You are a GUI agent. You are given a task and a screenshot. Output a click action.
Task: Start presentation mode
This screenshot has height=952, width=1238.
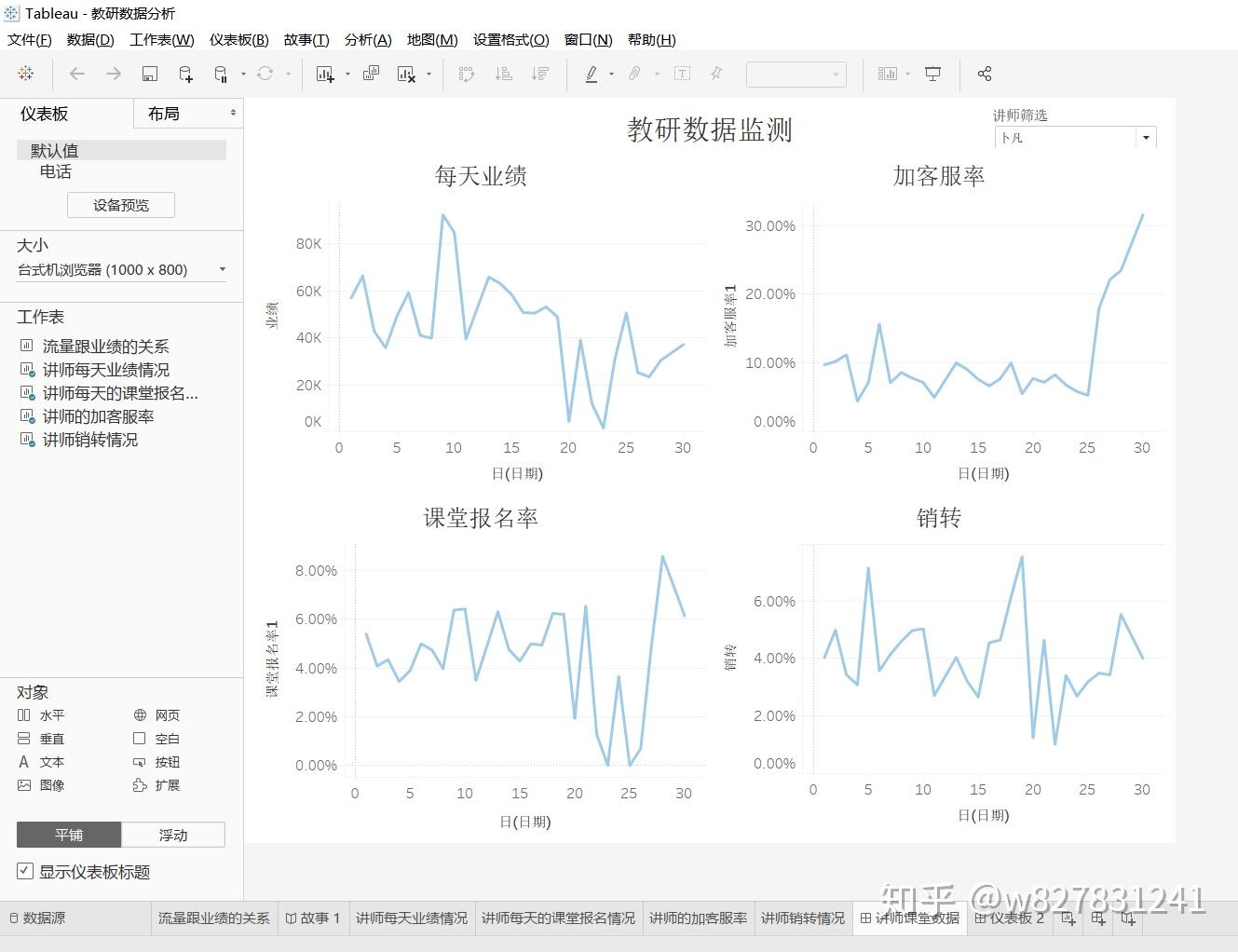pyautogui.click(x=932, y=74)
